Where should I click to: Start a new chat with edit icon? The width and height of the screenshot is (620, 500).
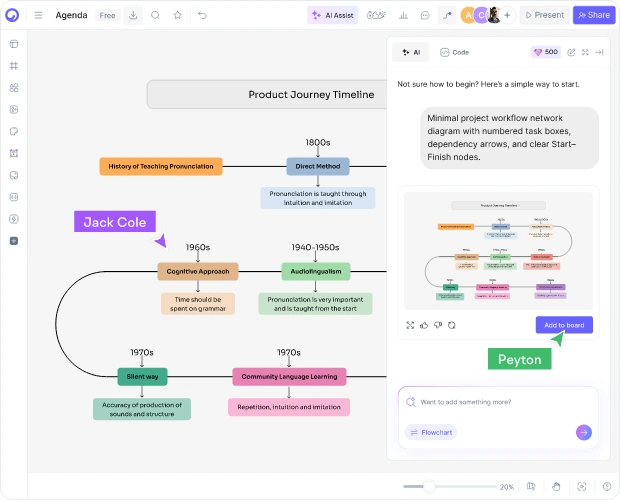point(571,52)
